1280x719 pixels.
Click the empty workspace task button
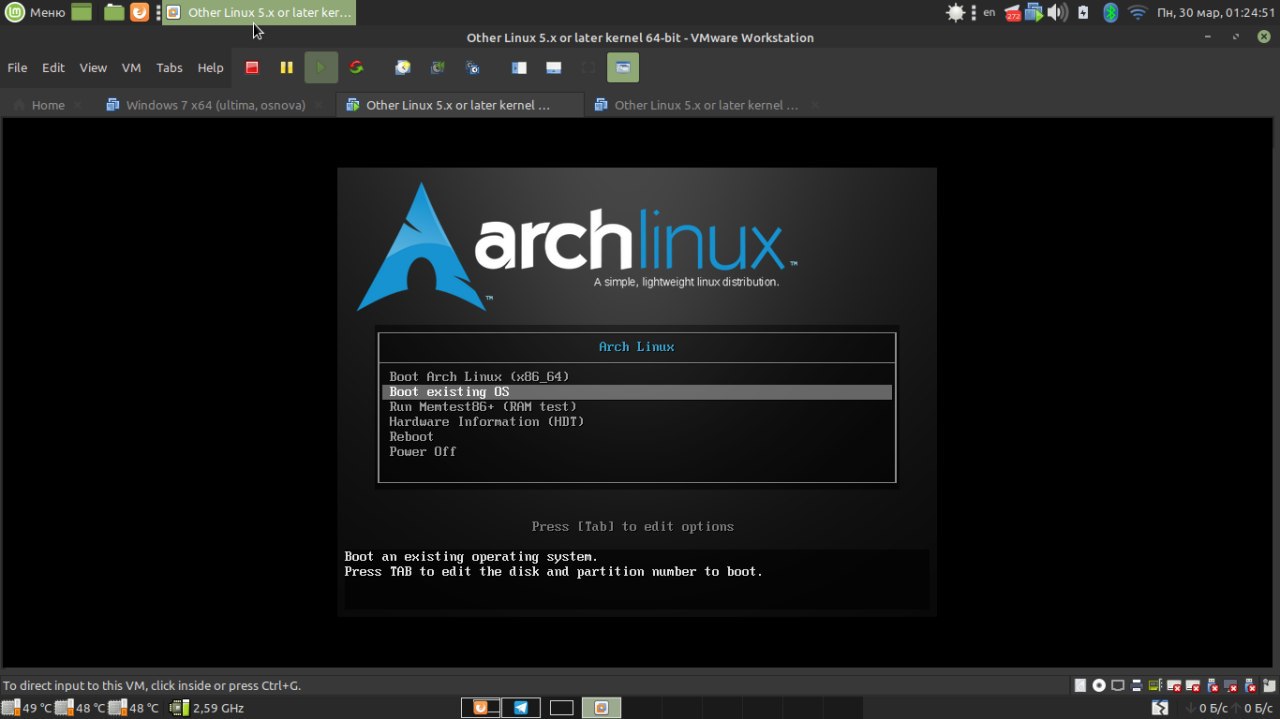click(x=561, y=708)
